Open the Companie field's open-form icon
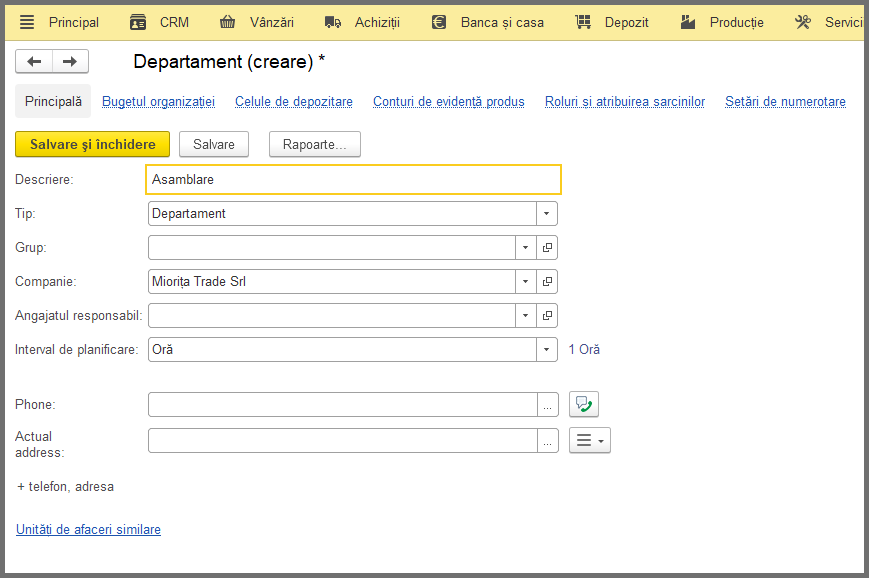The image size is (869, 578). (x=547, y=282)
